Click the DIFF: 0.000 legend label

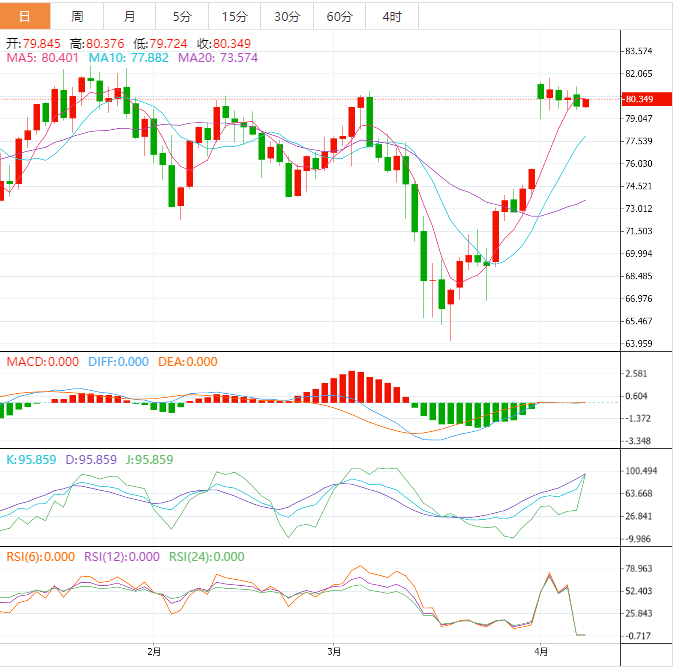tap(116, 362)
